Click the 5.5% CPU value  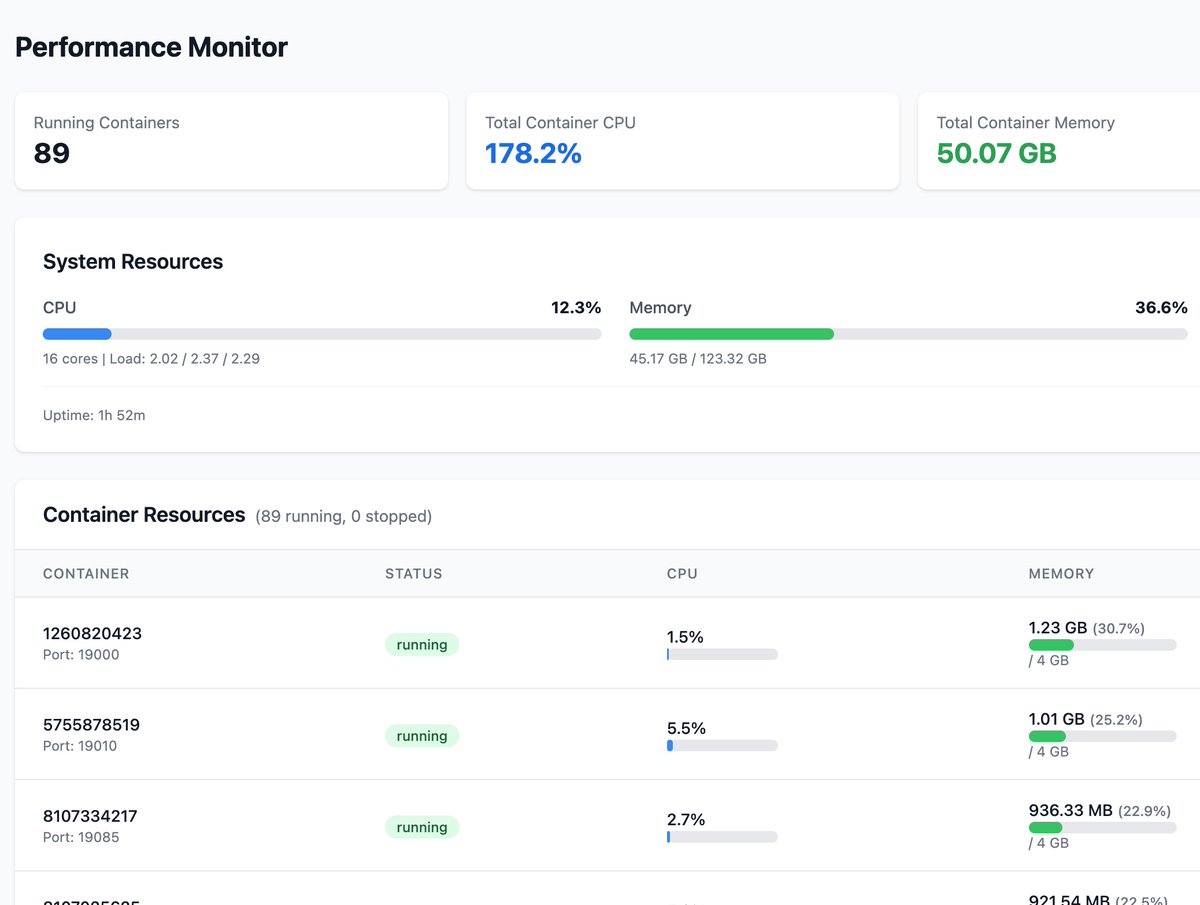(x=686, y=728)
